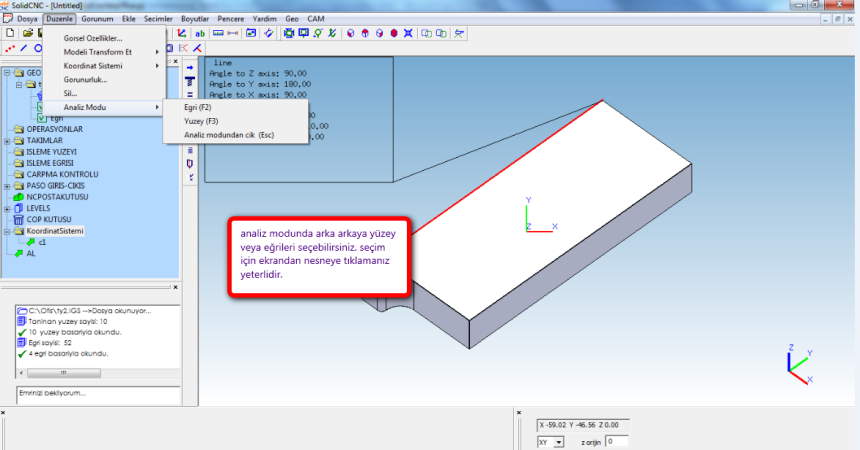The image size is (860, 450).
Task: Click the solid red cube shading icon
Action: click(394, 33)
